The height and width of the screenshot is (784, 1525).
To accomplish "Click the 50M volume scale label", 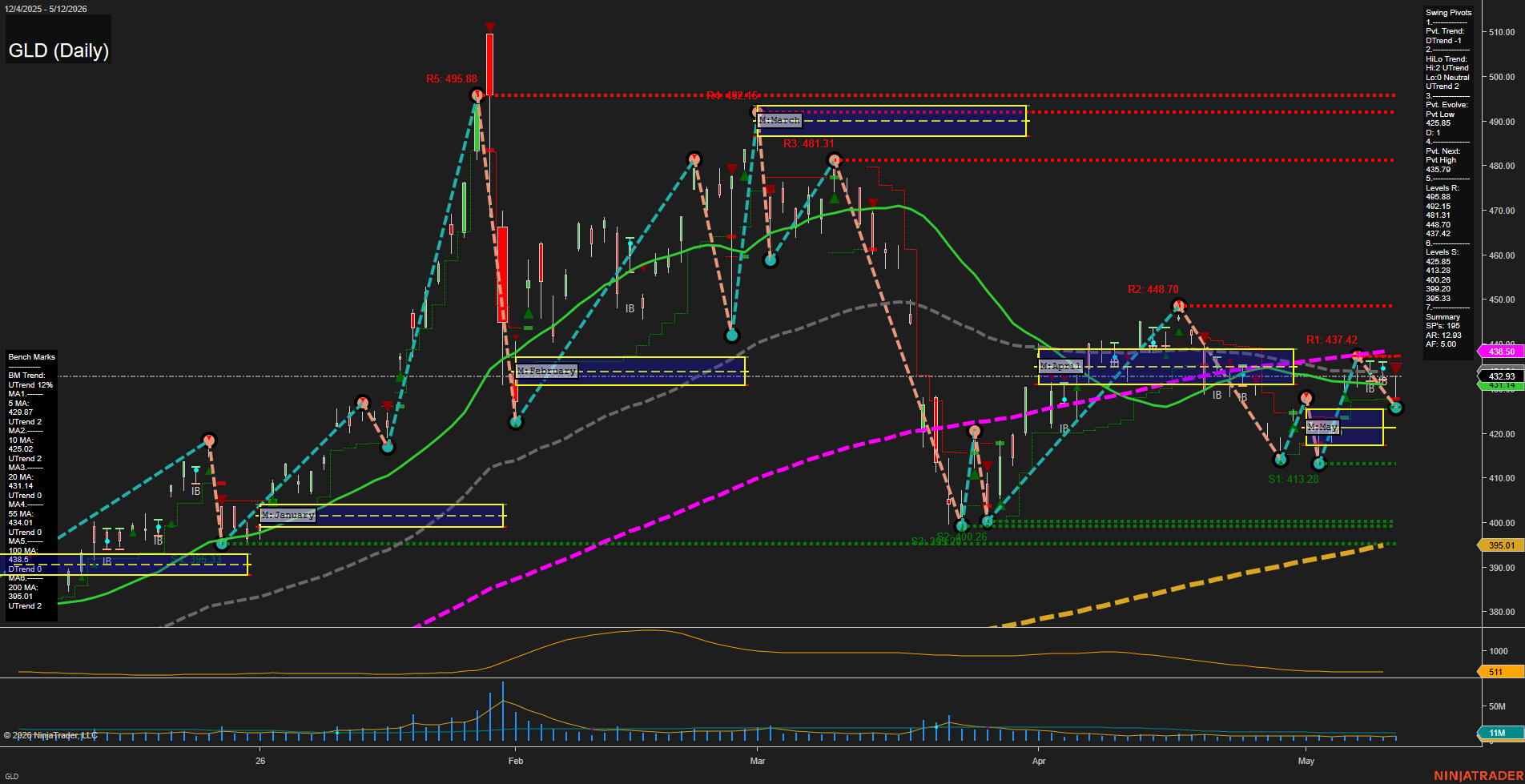I will 1497,707.
